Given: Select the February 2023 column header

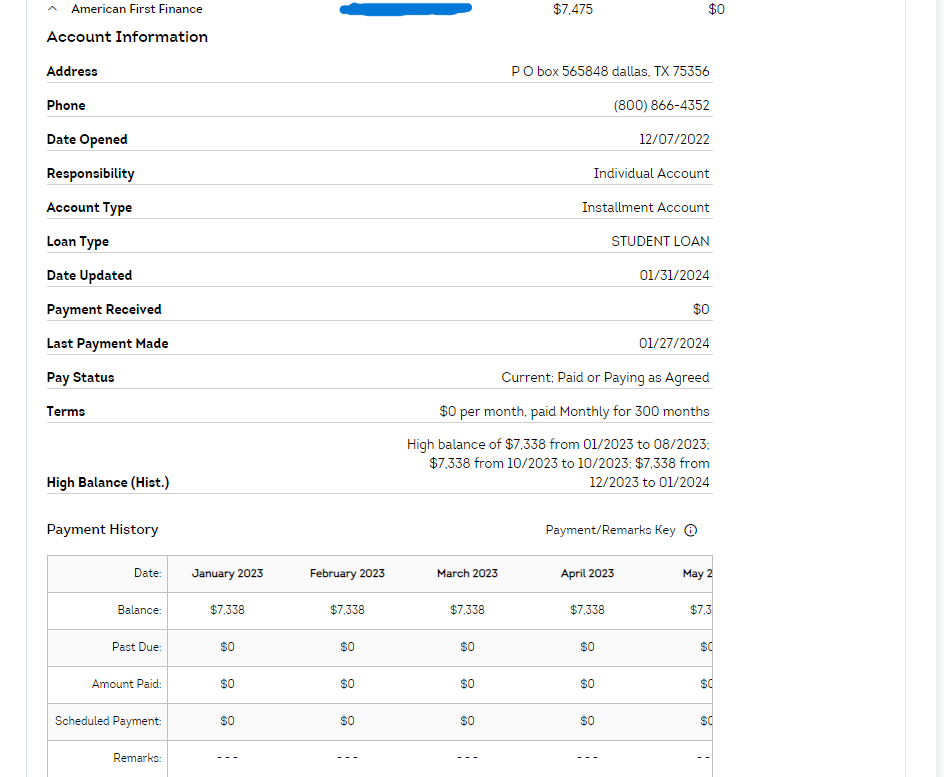Looking at the screenshot, I should tap(347, 573).
